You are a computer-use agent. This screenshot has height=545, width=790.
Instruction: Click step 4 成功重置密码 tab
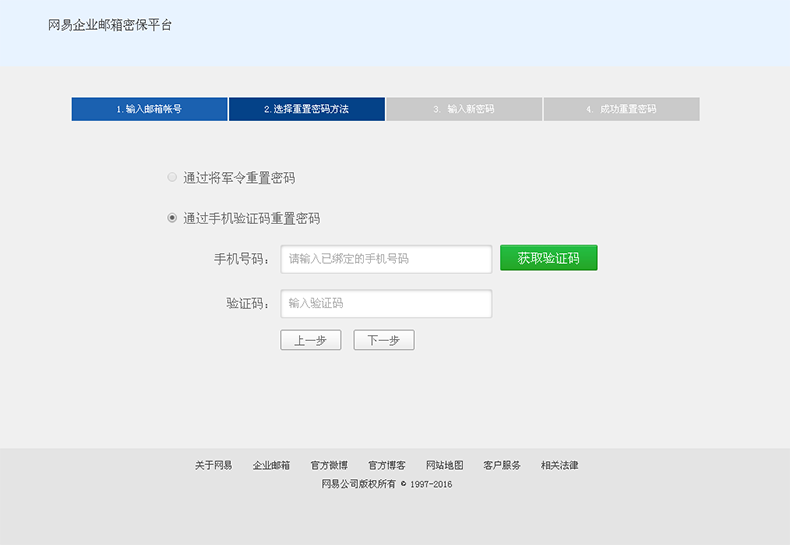pos(621,109)
